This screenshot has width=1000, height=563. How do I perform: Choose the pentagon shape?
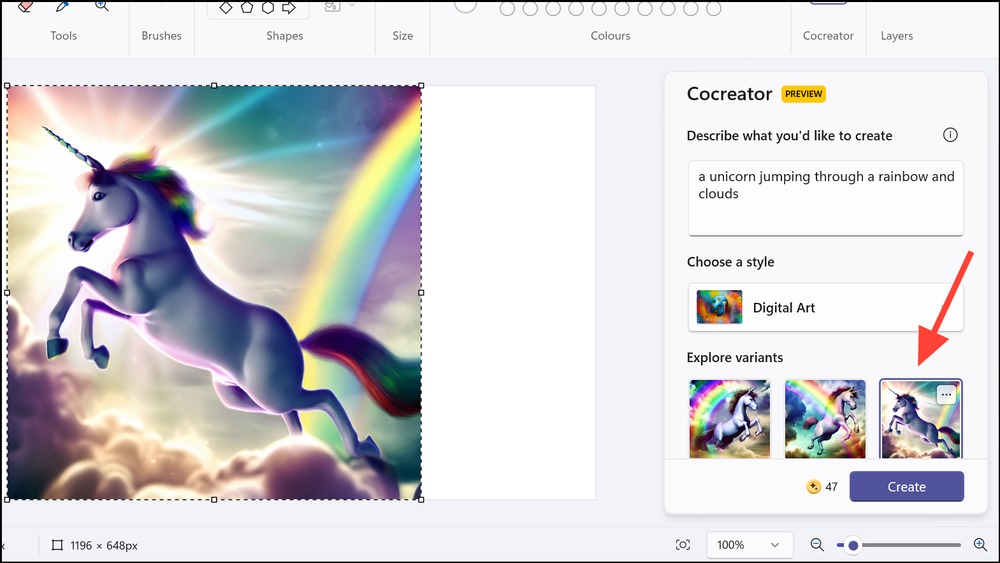[x=247, y=8]
